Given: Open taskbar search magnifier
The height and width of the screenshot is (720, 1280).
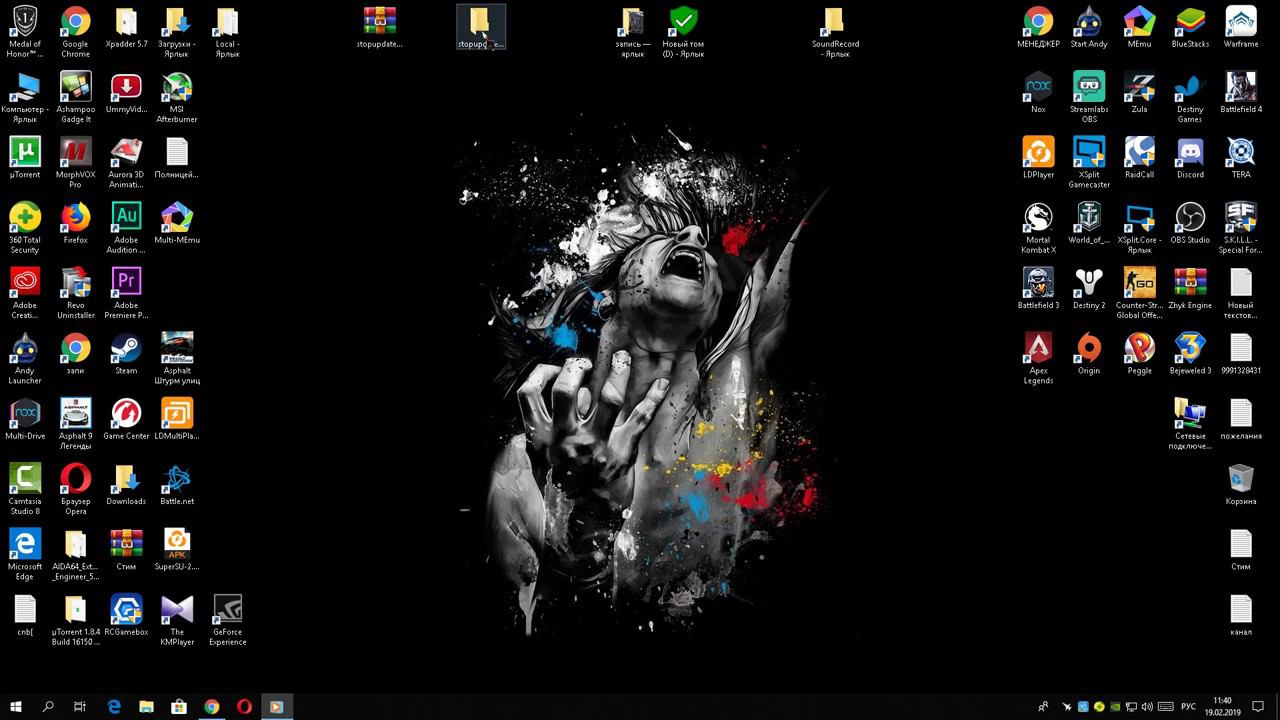Looking at the screenshot, I should coord(48,706).
